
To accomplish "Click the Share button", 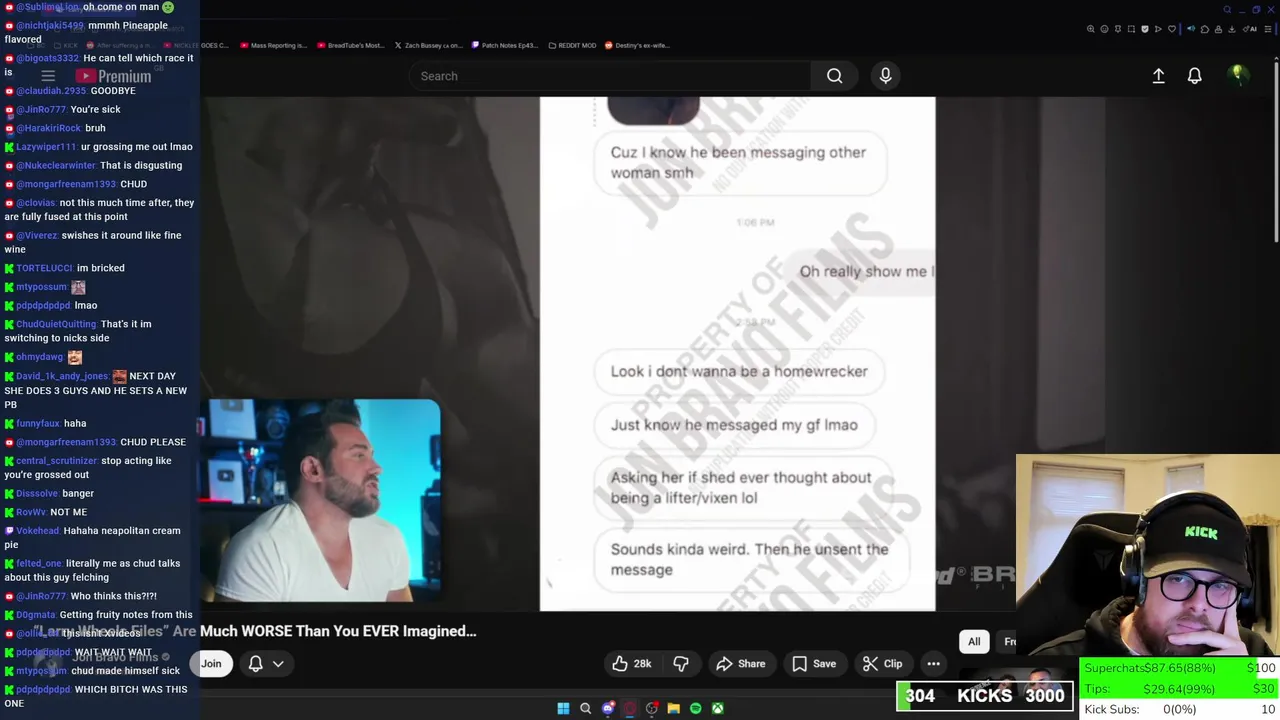I will (x=740, y=663).
